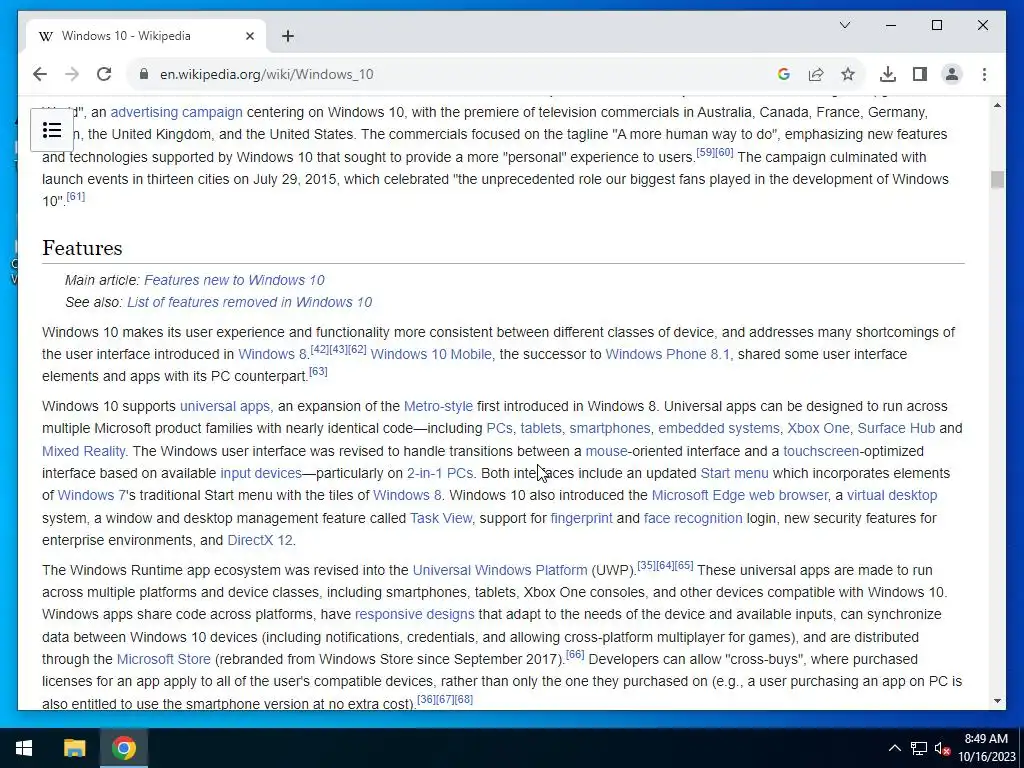Follow the universal apps link
The height and width of the screenshot is (768, 1024).
[x=226, y=406]
